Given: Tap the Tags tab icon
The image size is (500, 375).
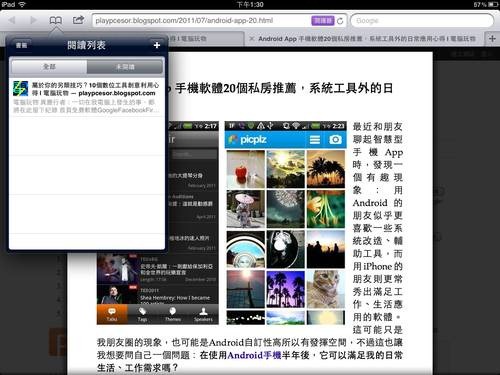Looking at the screenshot, I should click(x=142, y=314).
